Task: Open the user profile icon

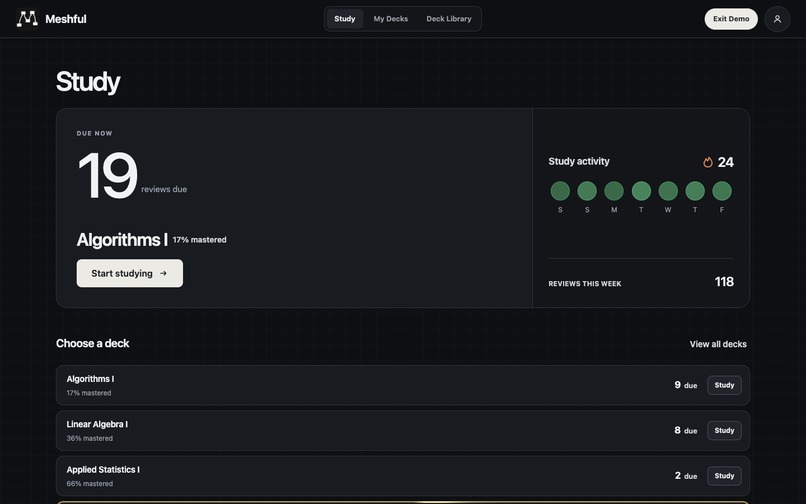Action: (x=777, y=19)
